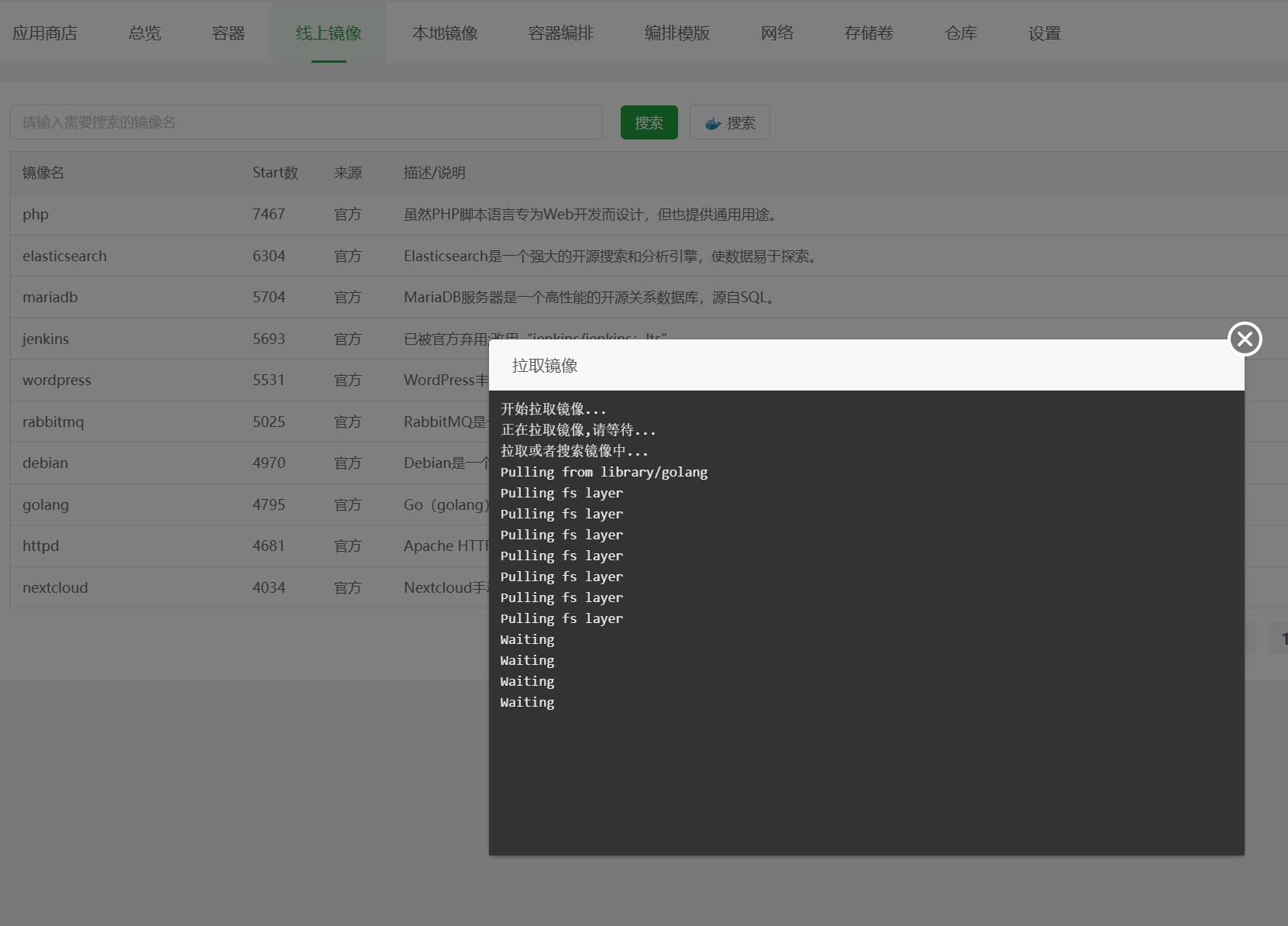Click the Docker whale search button
Image resolution: width=1288 pixels, height=926 pixels.
pyautogui.click(x=730, y=122)
